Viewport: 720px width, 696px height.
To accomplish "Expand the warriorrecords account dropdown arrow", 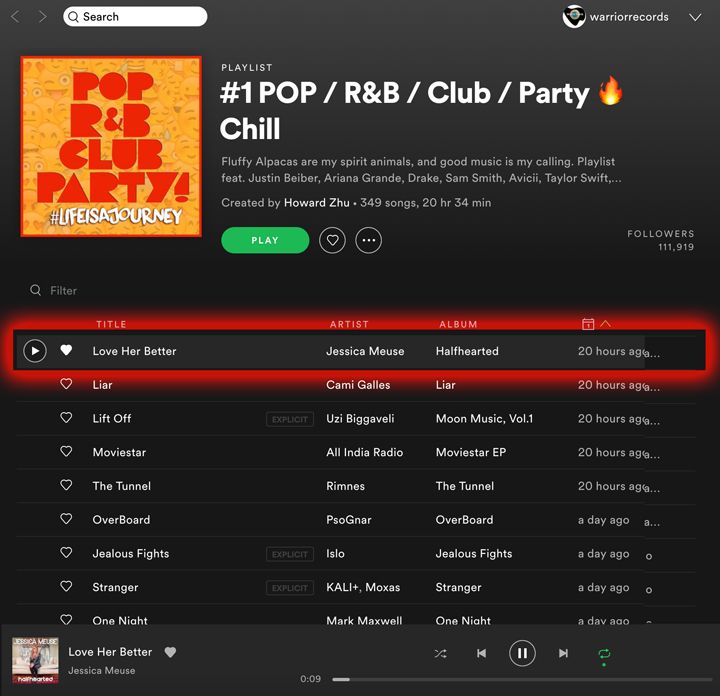I will (x=695, y=17).
